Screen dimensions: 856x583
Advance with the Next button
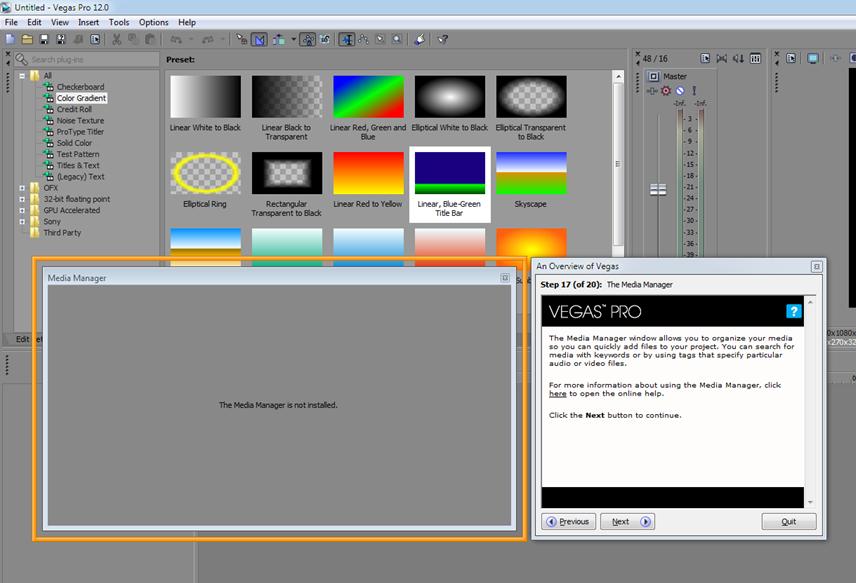pyautogui.click(x=627, y=521)
